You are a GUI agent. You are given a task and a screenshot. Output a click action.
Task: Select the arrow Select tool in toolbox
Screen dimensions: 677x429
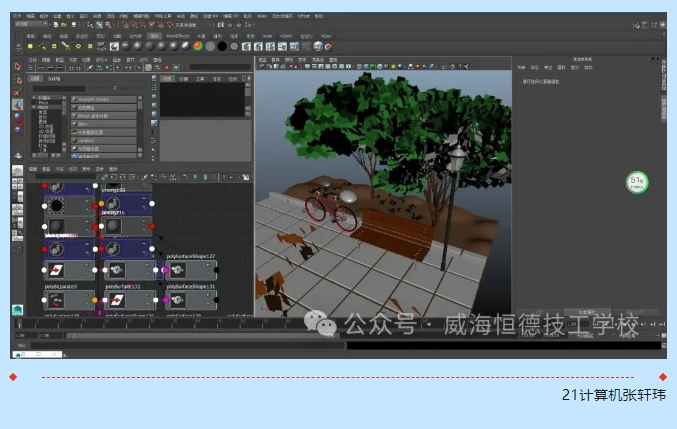click(17, 66)
